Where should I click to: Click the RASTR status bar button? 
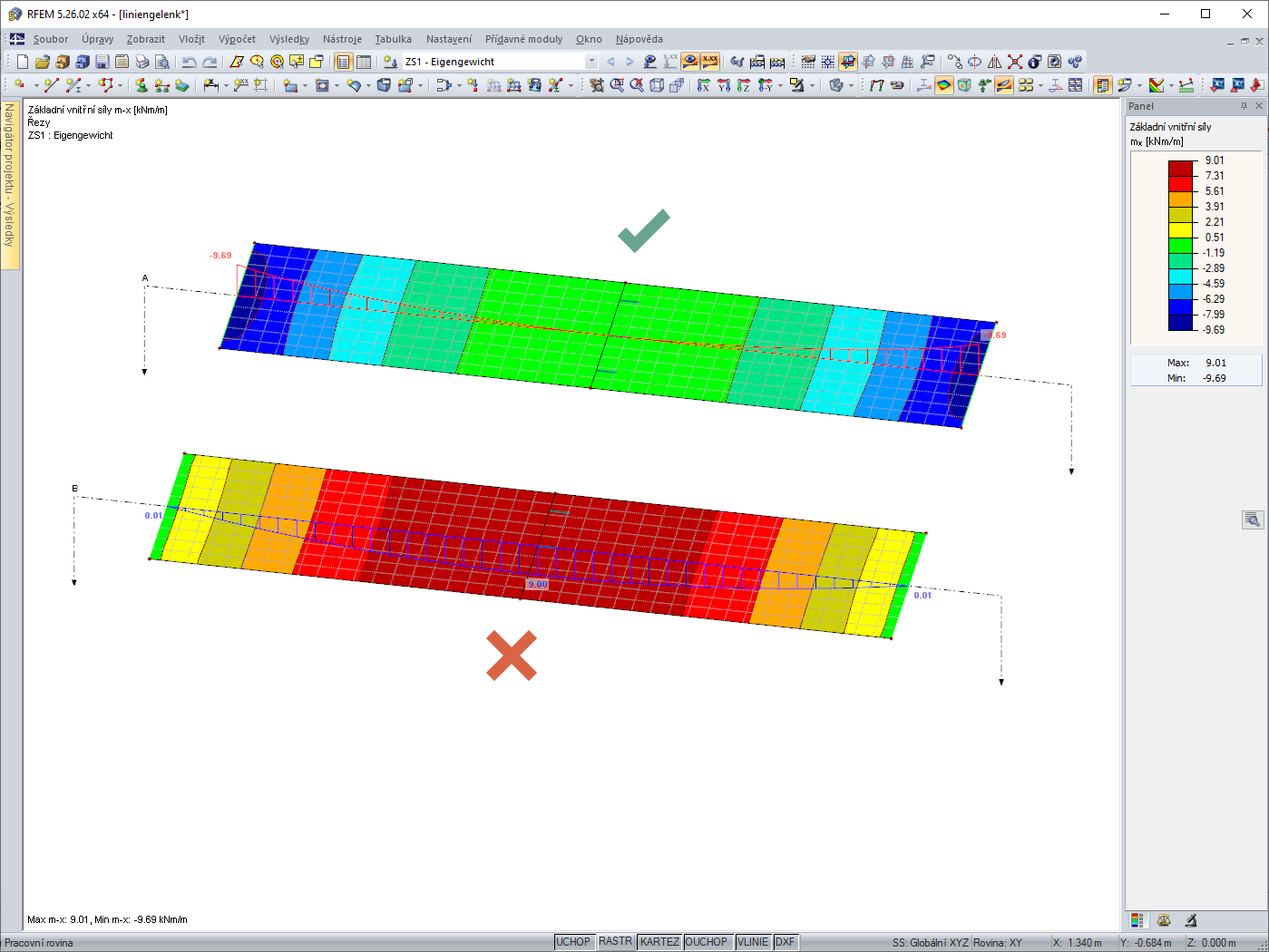click(615, 942)
